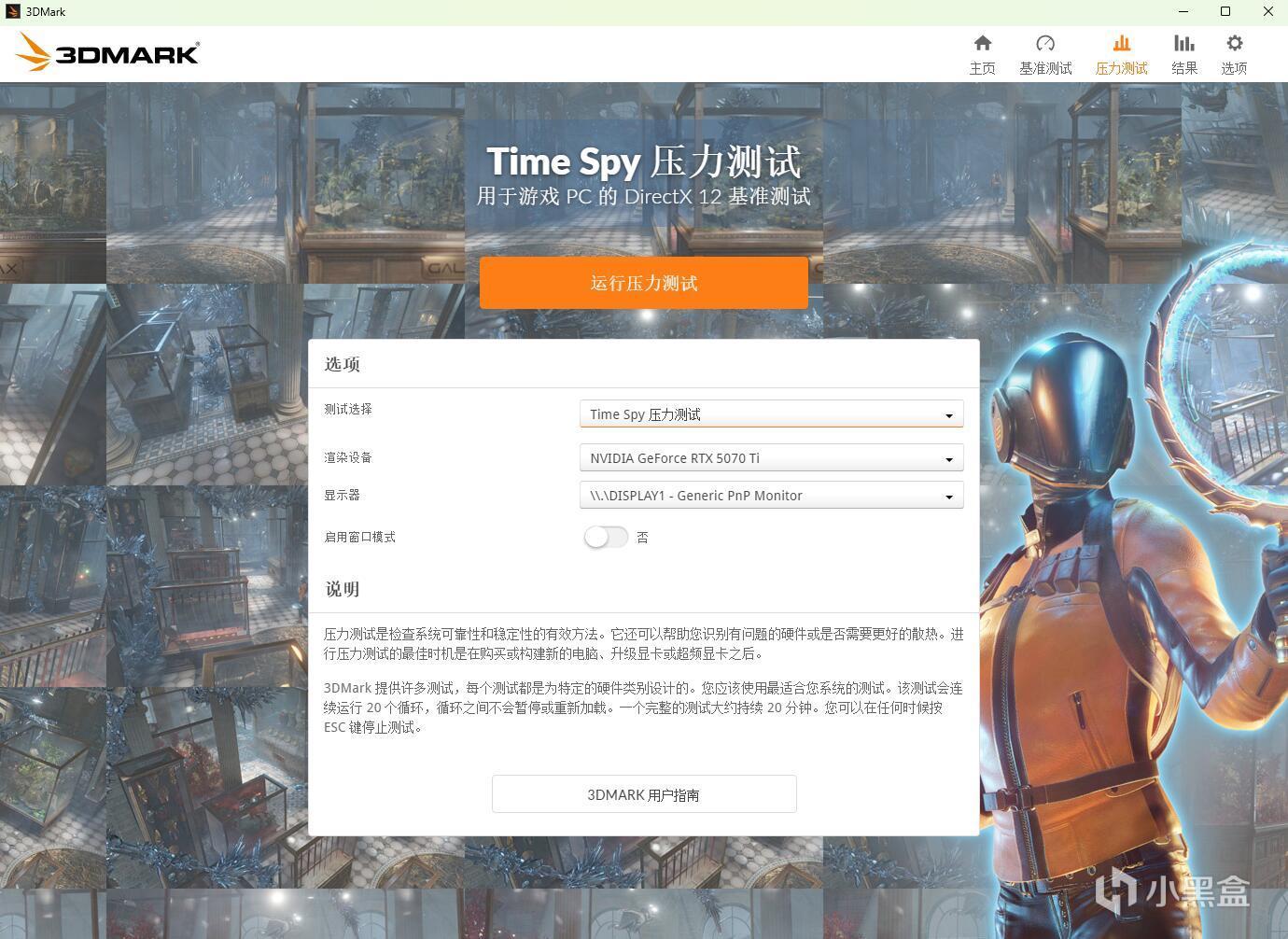This screenshot has height=939, width=1288.
Task: Toggle the 启用窗口模式 switch
Action: (x=606, y=537)
